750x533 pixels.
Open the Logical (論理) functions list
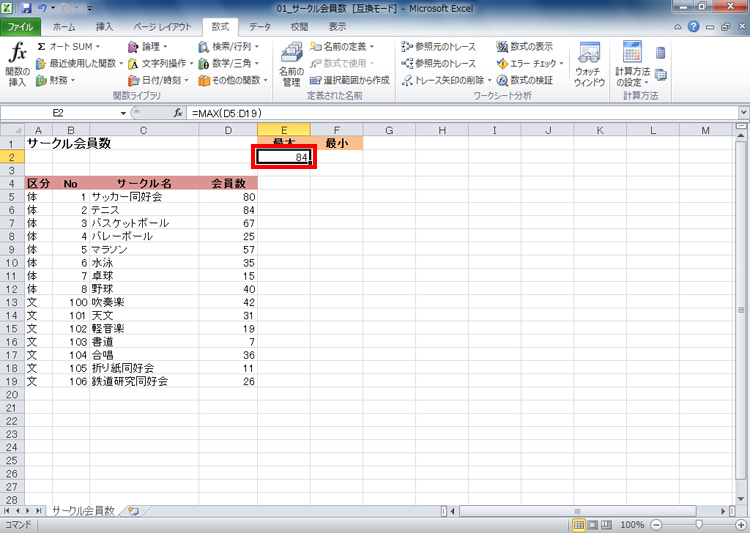(147, 46)
